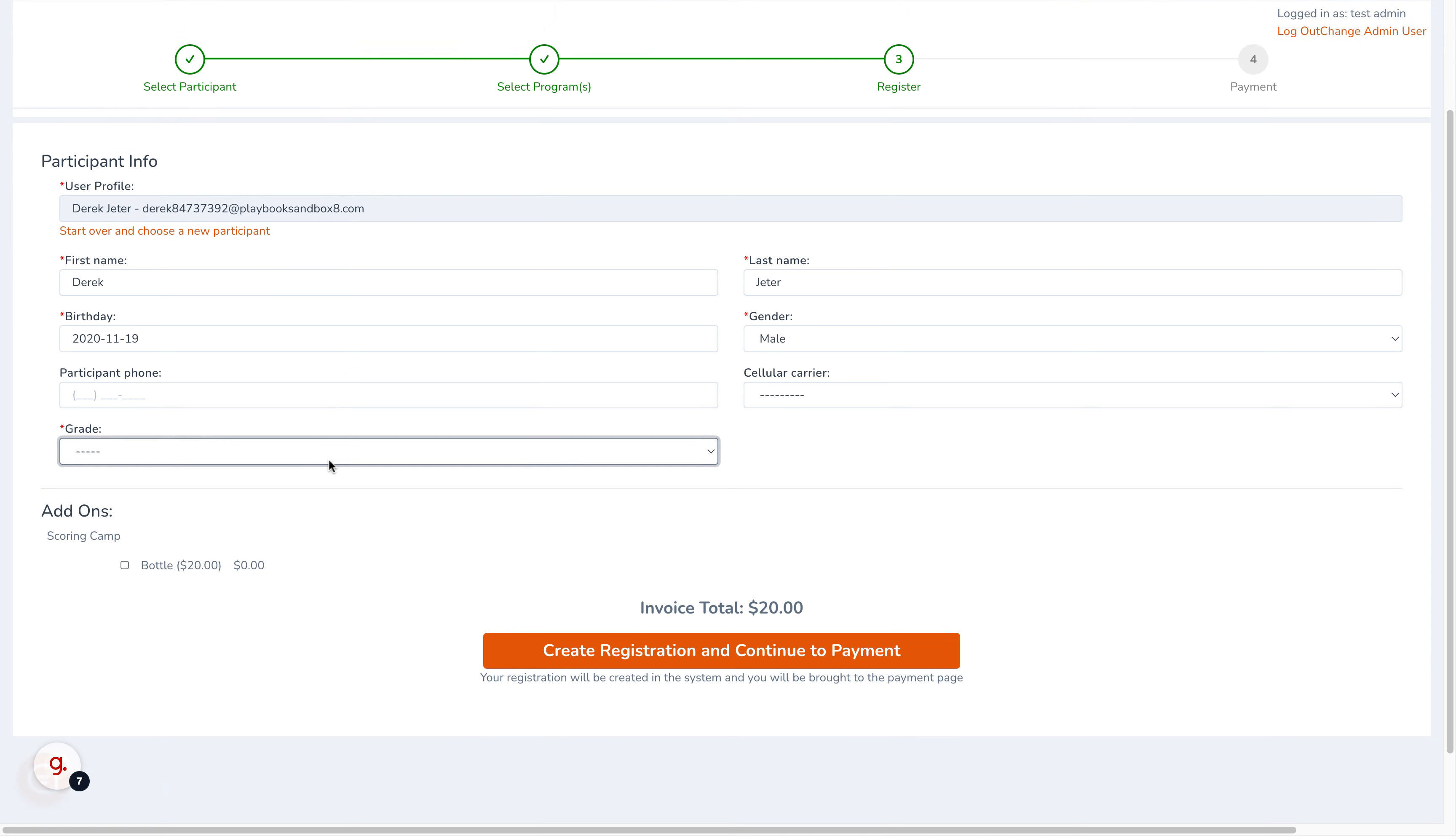This screenshot has width=1456, height=836.
Task: Click the Register step 3 circle icon
Action: click(898, 58)
